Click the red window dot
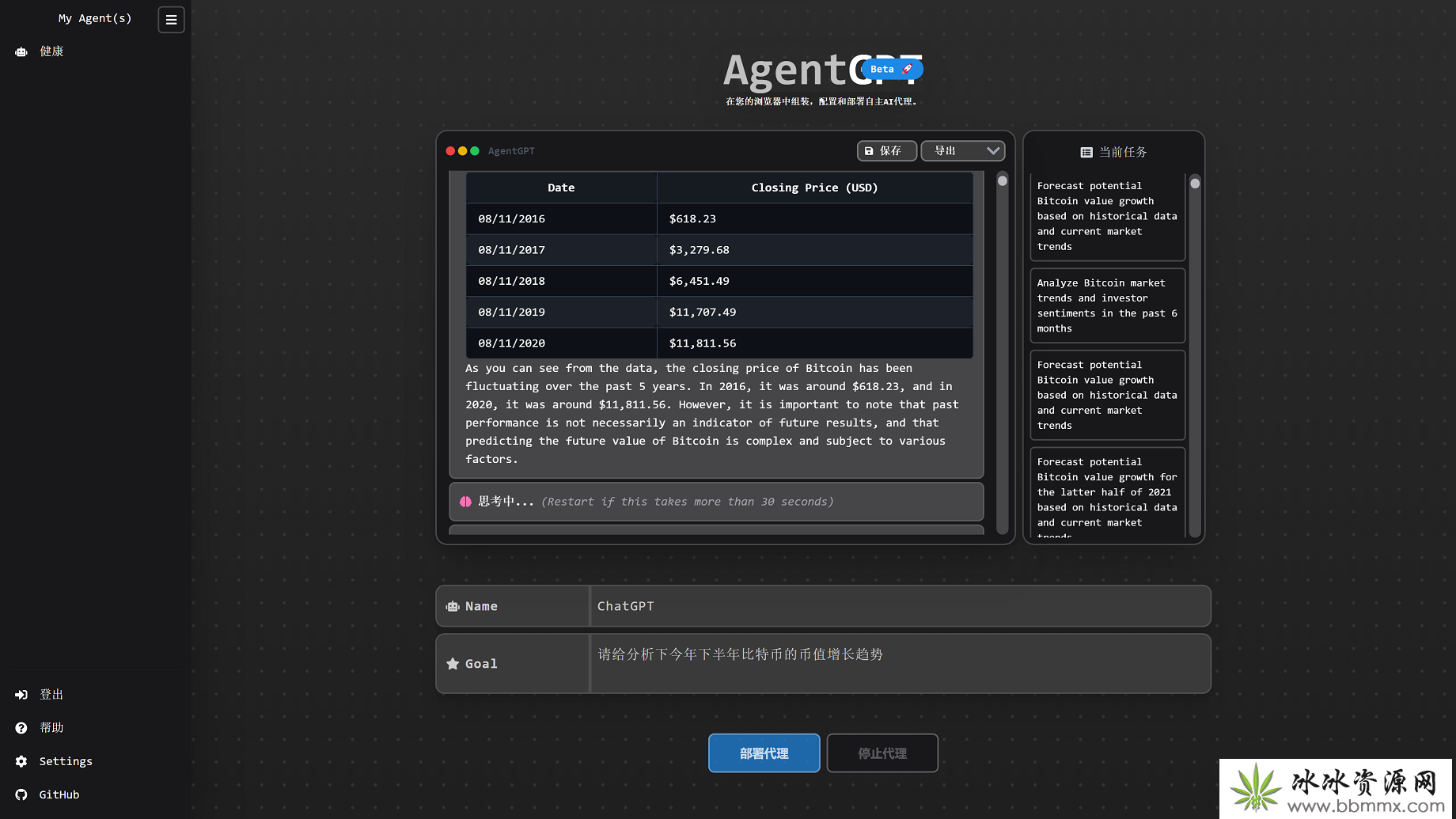The width and height of the screenshot is (1456, 819). pos(450,151)
